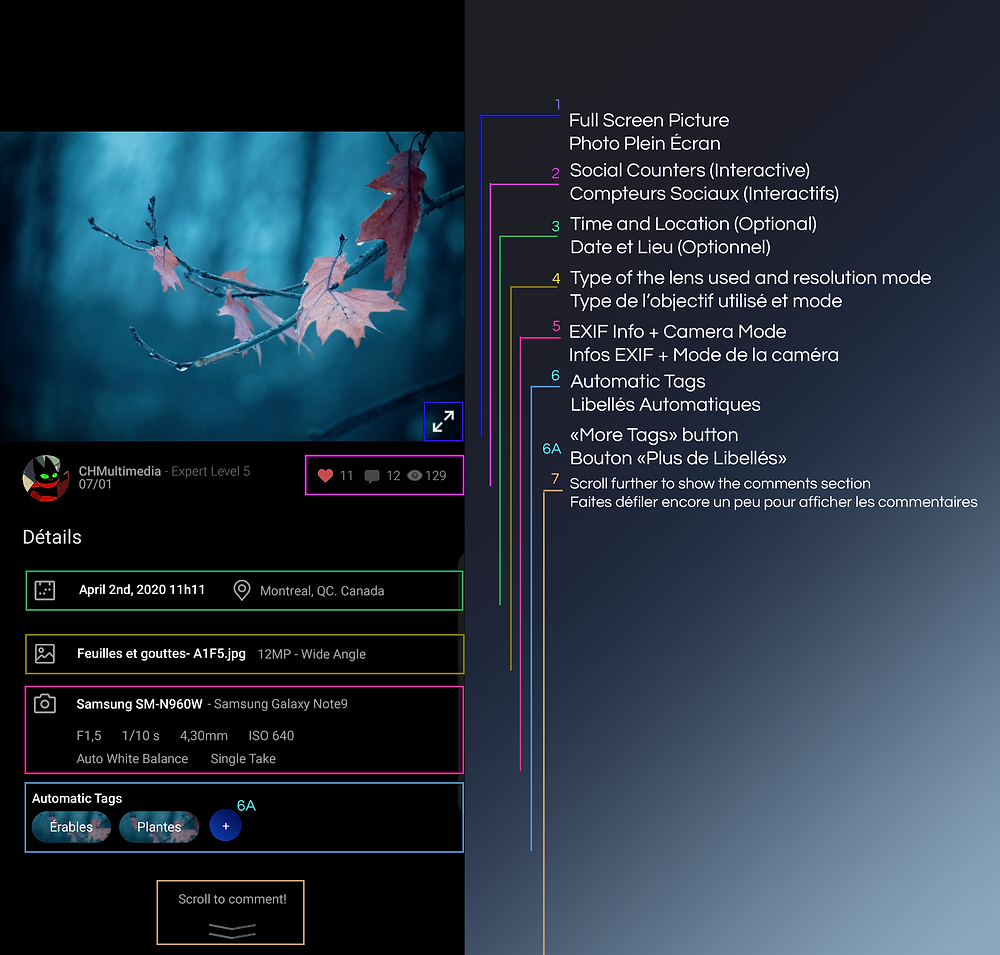Image resolution: width=1000 pixels, height=955 pixels.
Task: Click 4,30mm focal length
Action: pyautogui.click(x=203, y=736)
